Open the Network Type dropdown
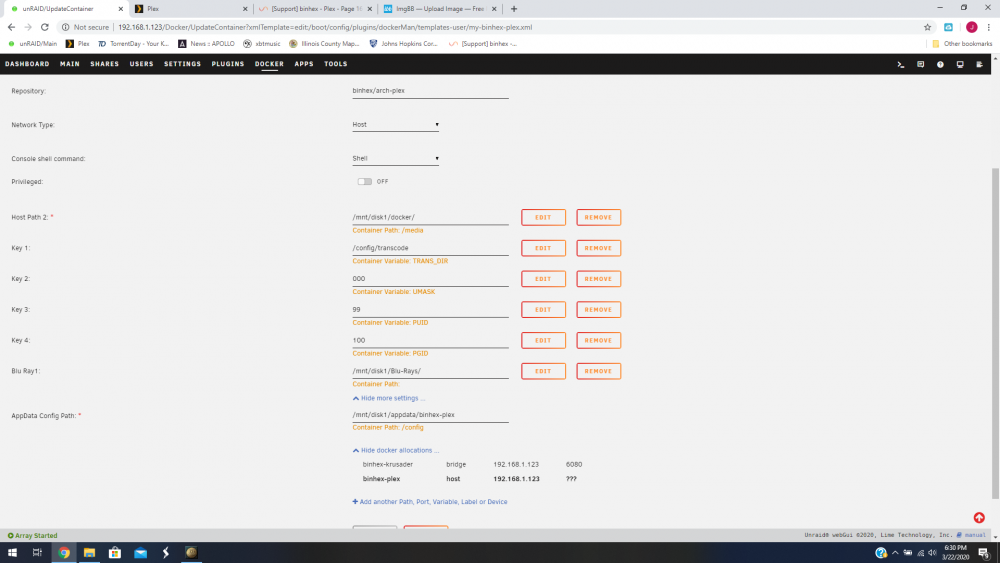Screen dimensions: 1000x563 [395, 125]
